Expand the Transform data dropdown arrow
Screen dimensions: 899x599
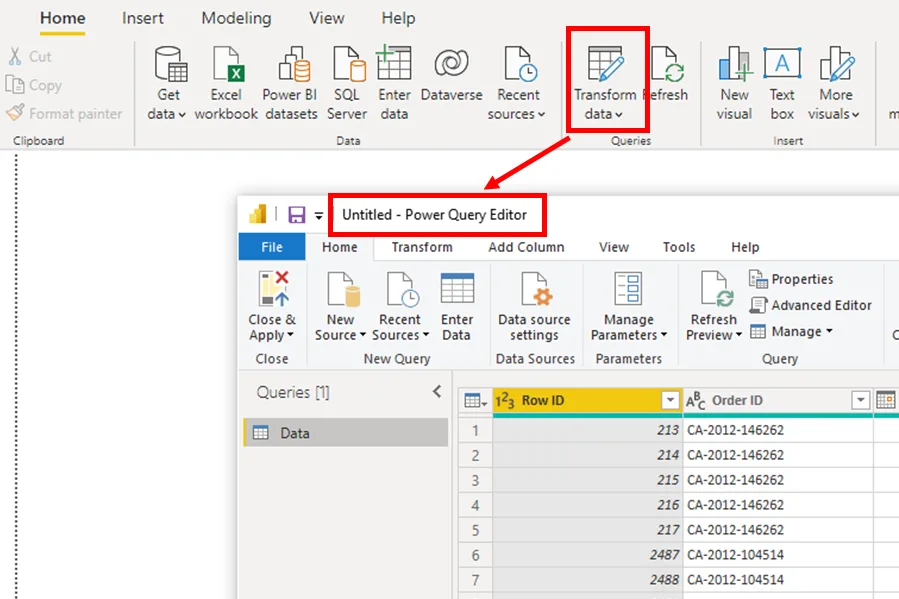coord(618,115)
